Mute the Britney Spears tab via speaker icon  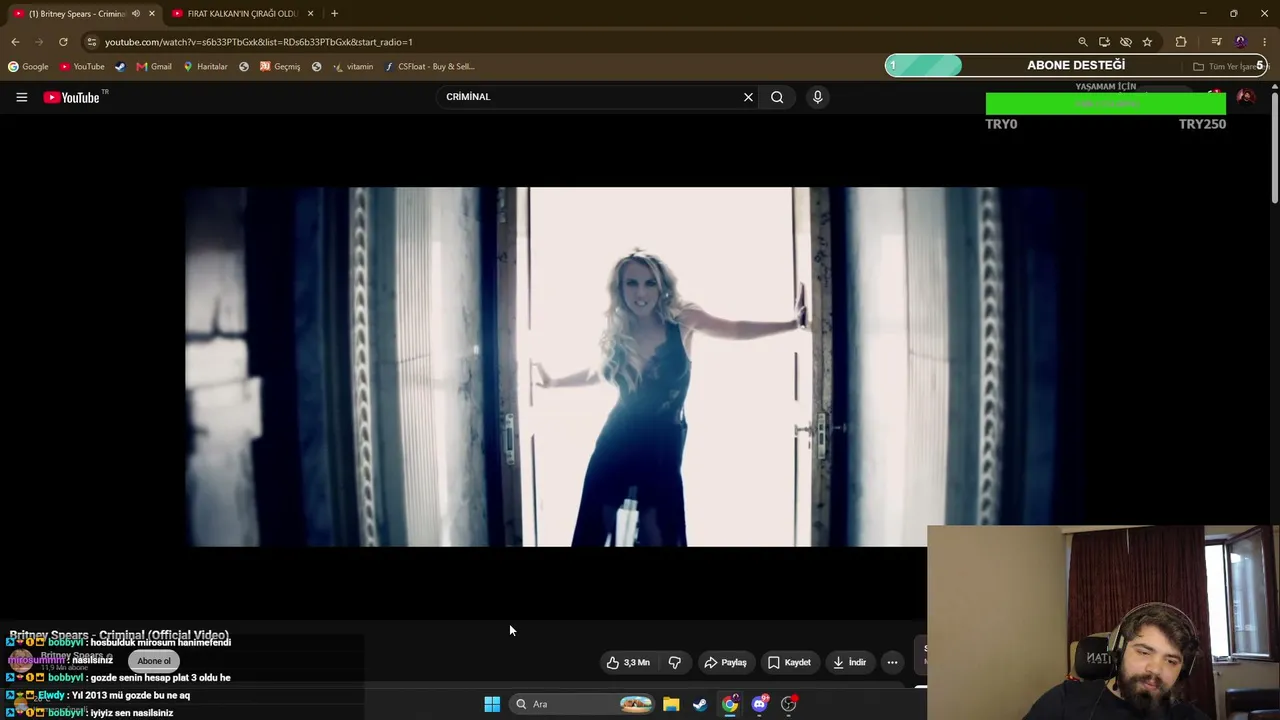click(136, 13)
